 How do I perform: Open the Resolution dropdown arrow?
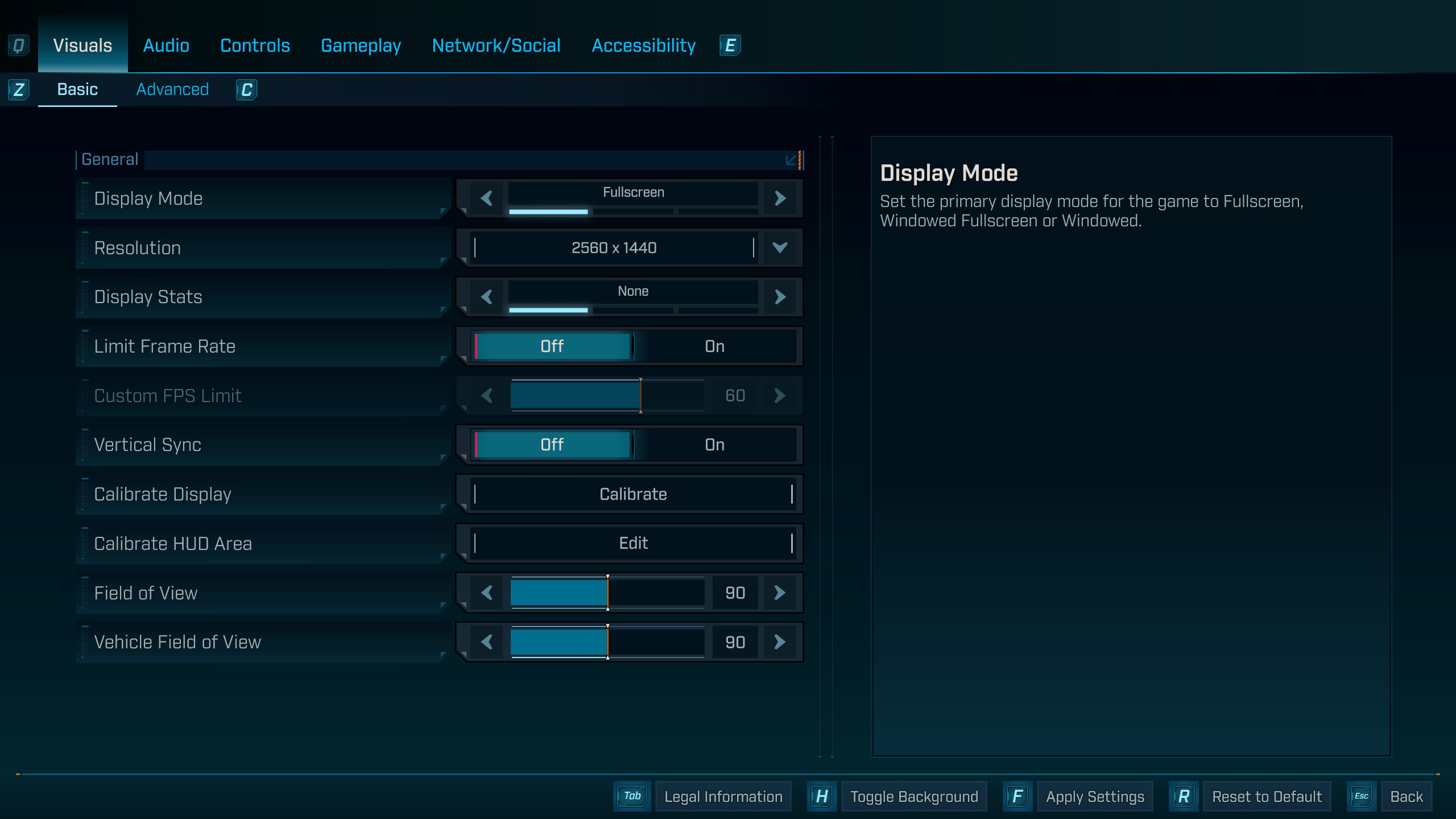pyautogui.click(x=780, y=247)
